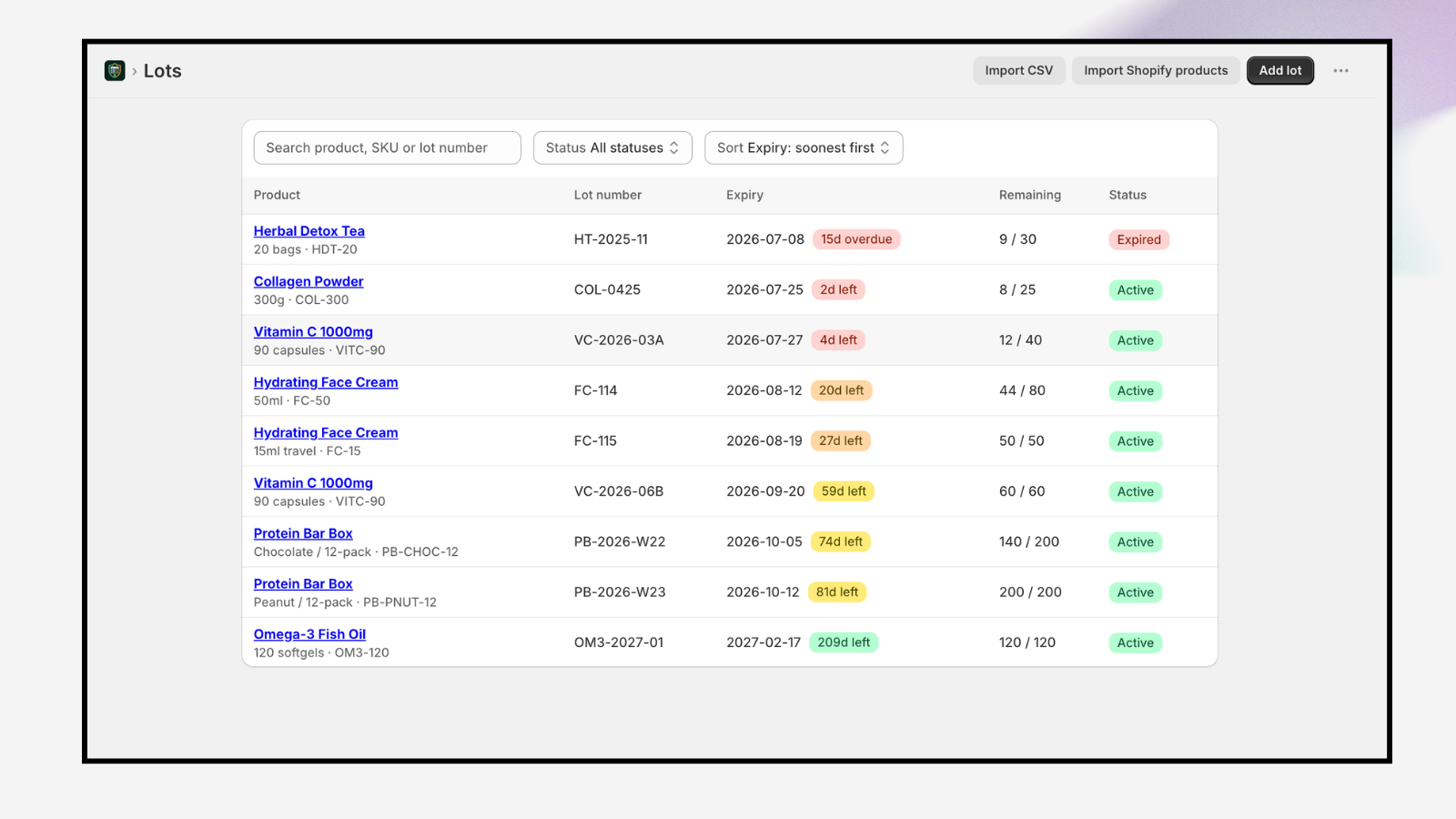Open Vitamin C 1000mg lot VC-2026-03A link

313,332
